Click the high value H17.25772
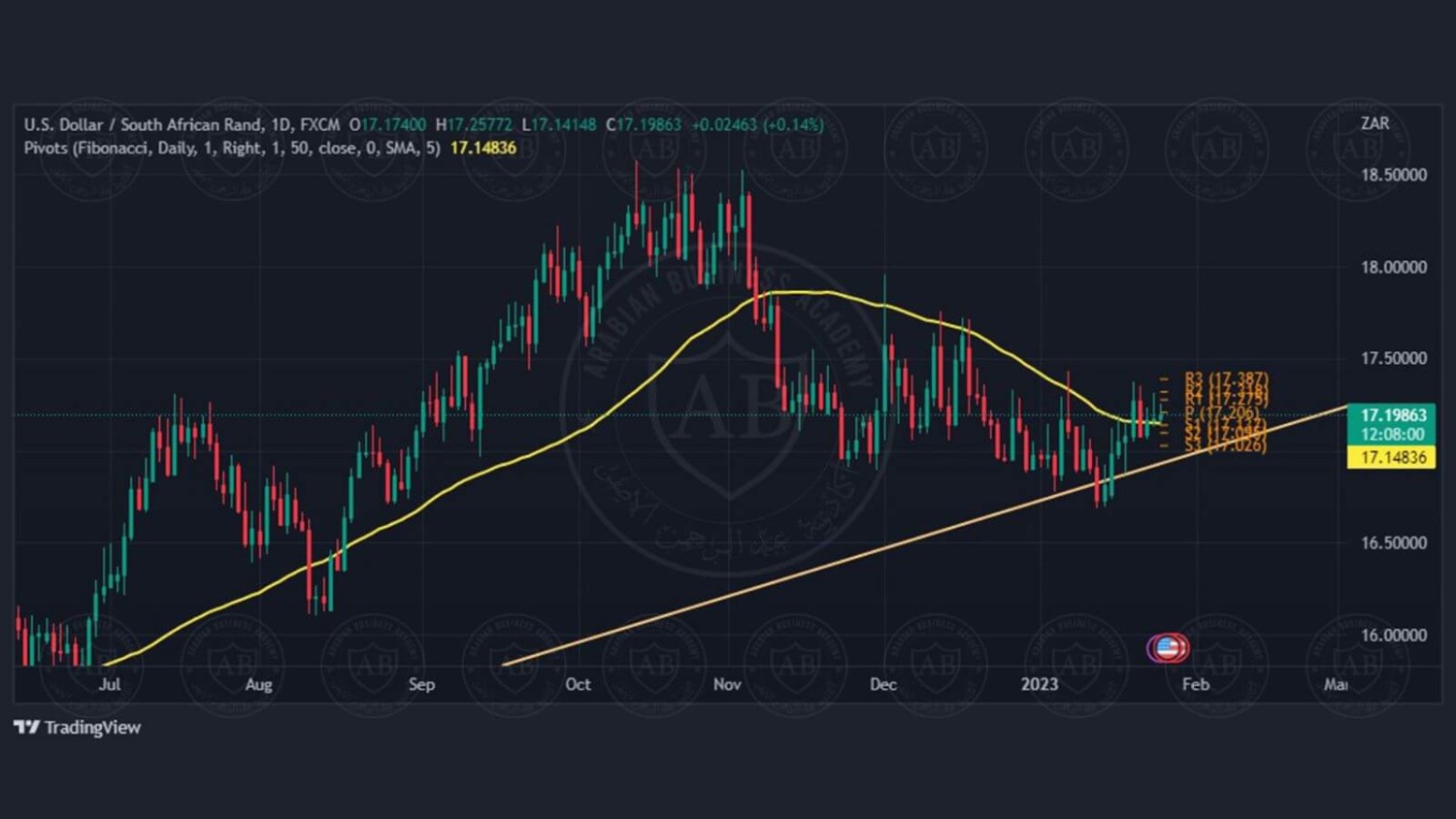Image resolution: width=1456 pixels, height=819 pixels. [474, 124]
